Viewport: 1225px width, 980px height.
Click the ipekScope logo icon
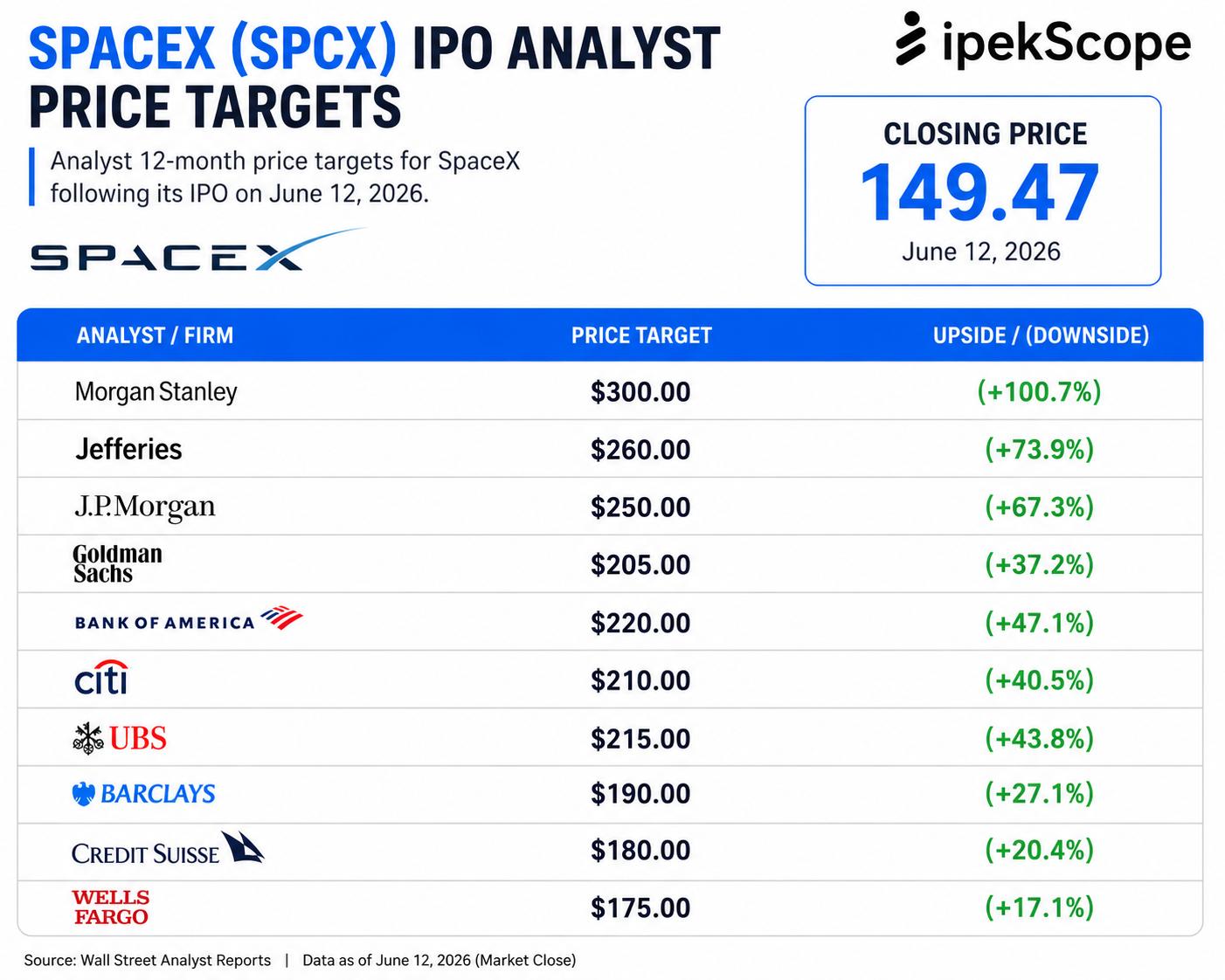(910, 39)
